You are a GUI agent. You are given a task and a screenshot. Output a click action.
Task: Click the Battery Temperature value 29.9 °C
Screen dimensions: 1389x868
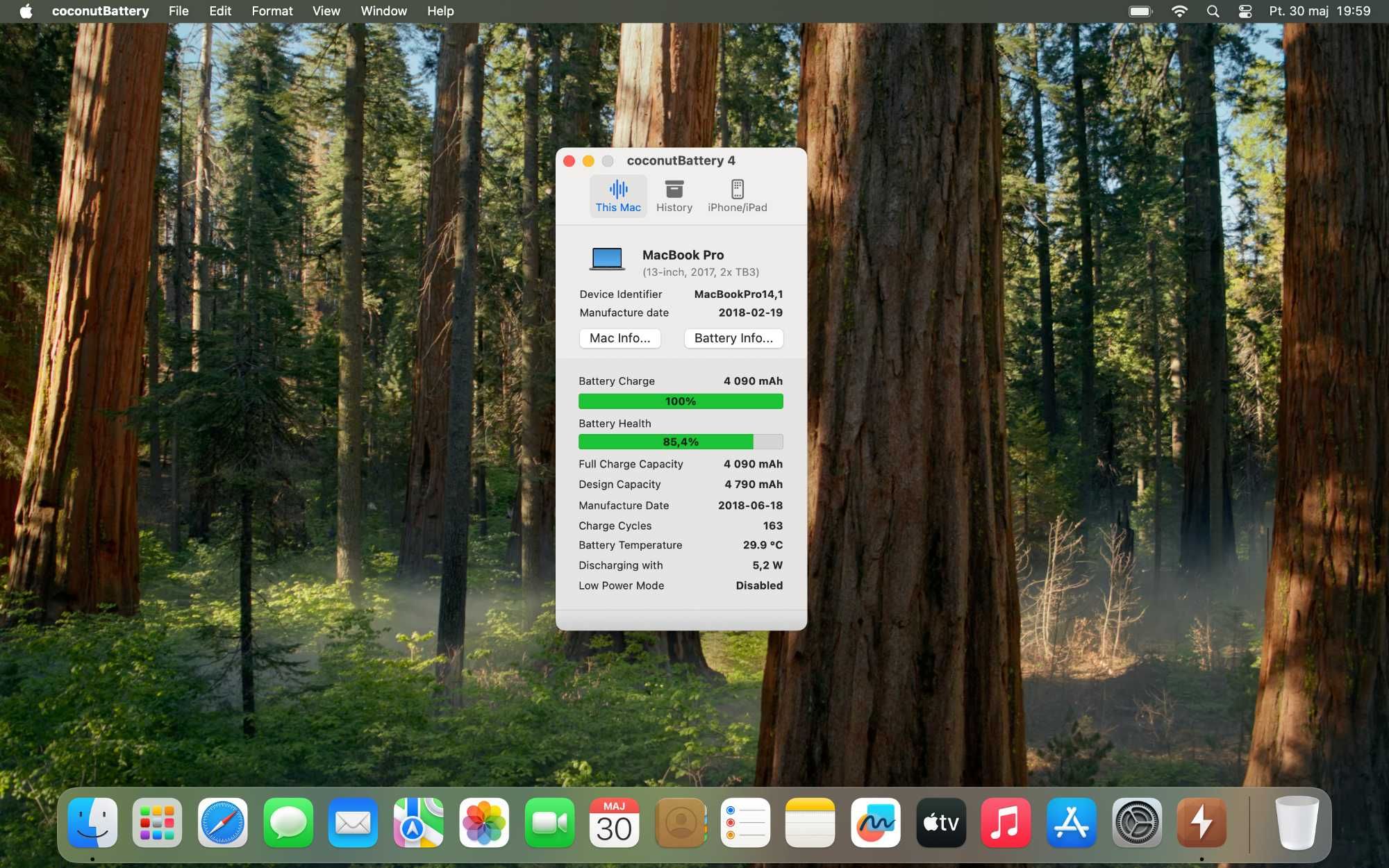tap(763, 545)
